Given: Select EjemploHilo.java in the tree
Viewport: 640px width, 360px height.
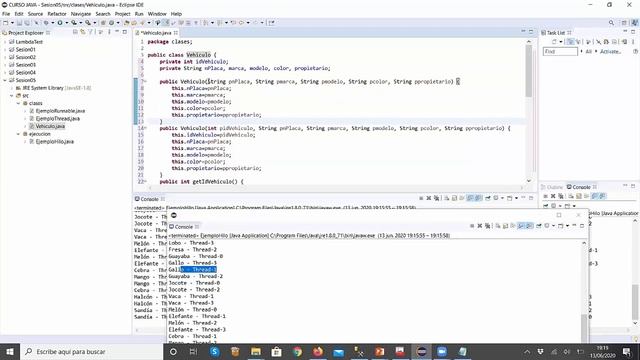Looking at the screenshot, I should [54, 142].
